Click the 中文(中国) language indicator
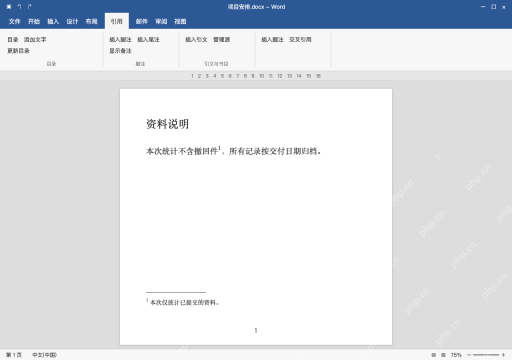The image size is (512, 360). click(x=44, y=355)
